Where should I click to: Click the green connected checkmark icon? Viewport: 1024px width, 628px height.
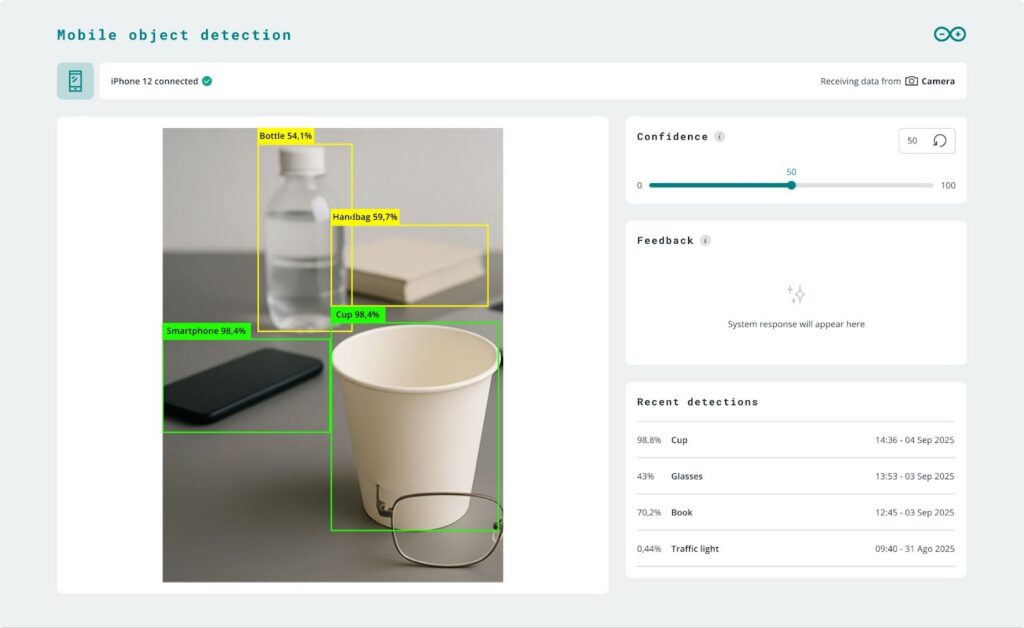tap(207, 81)
